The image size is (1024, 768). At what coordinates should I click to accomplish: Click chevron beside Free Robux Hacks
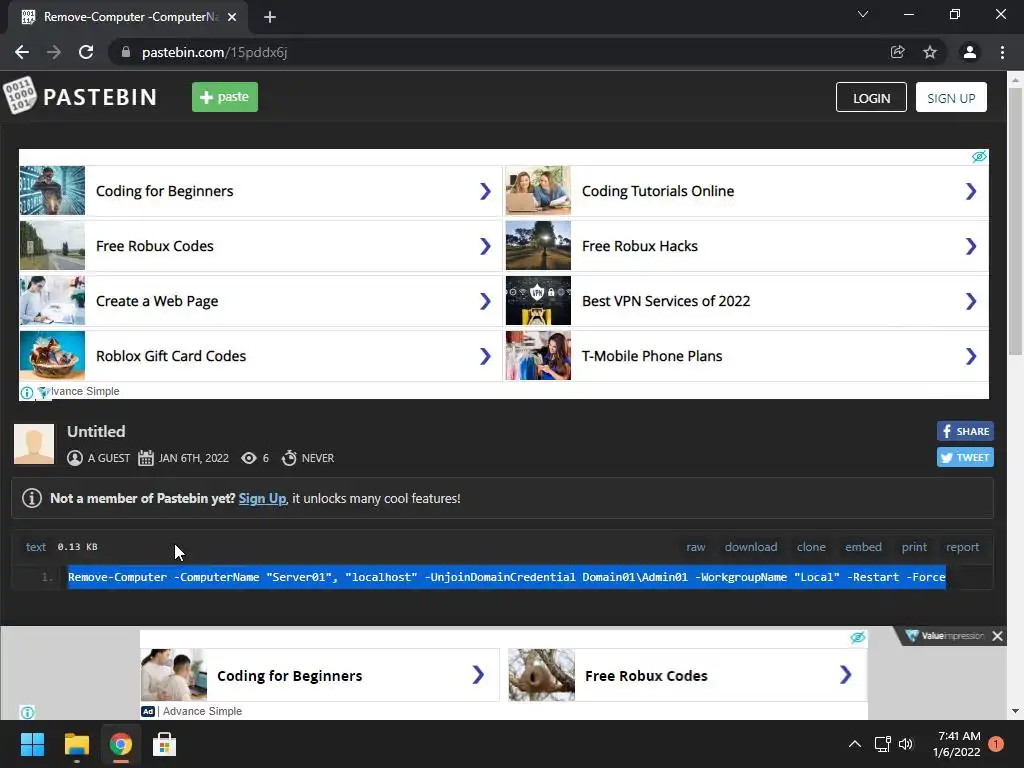click(971, 246)
